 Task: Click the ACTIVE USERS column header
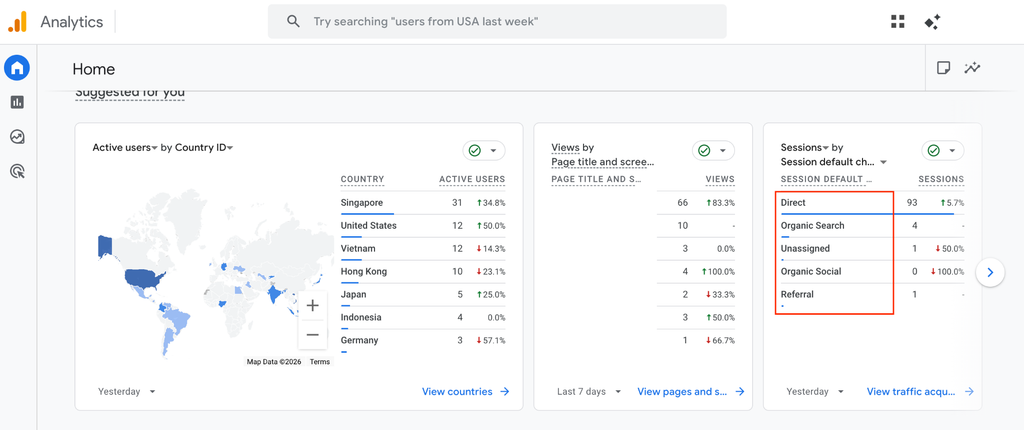[x=472, y=180]
